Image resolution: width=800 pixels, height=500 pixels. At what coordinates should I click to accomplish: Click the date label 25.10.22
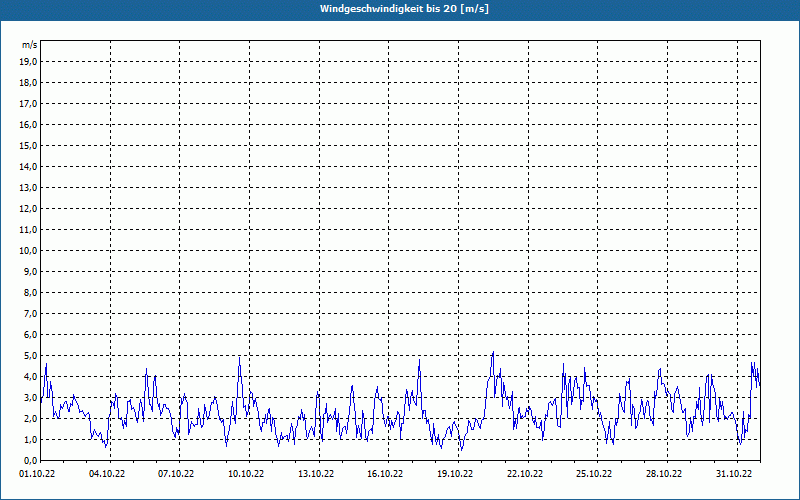click(x=594, y=474)
